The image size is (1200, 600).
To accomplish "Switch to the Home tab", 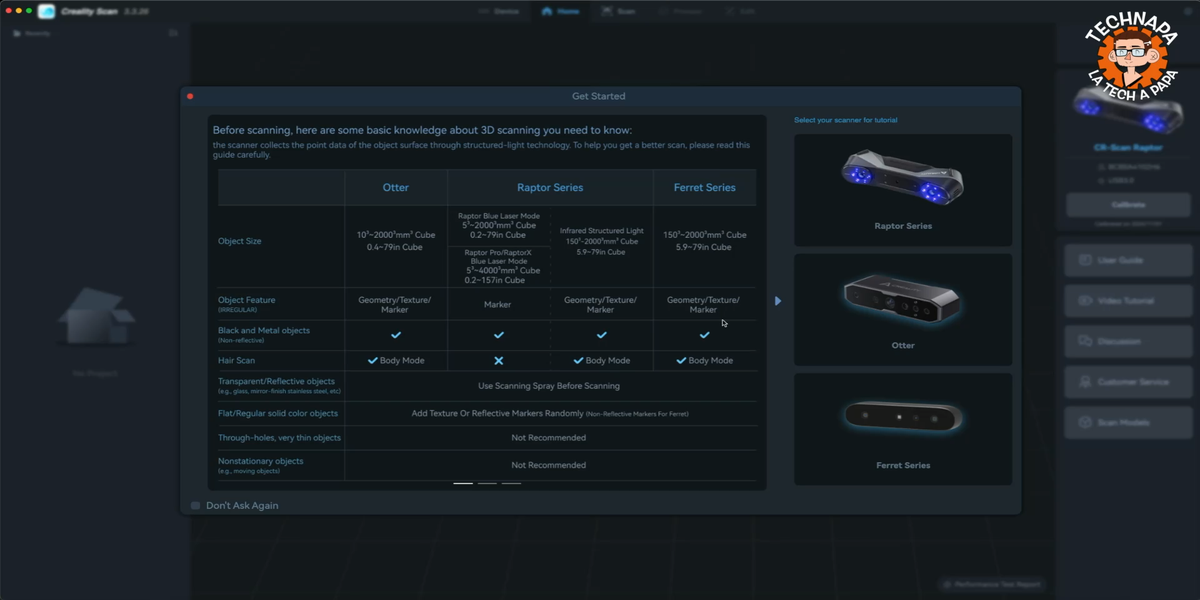I will point(561,11).
